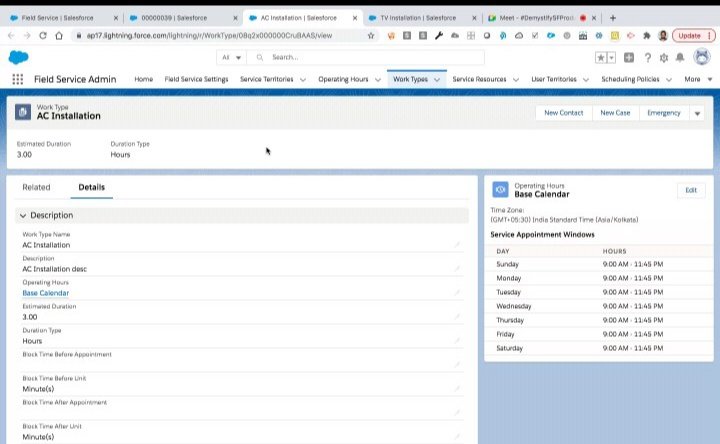Click the Chrome profile picture
Screen dimensions: 720x444
click(663, 35)
